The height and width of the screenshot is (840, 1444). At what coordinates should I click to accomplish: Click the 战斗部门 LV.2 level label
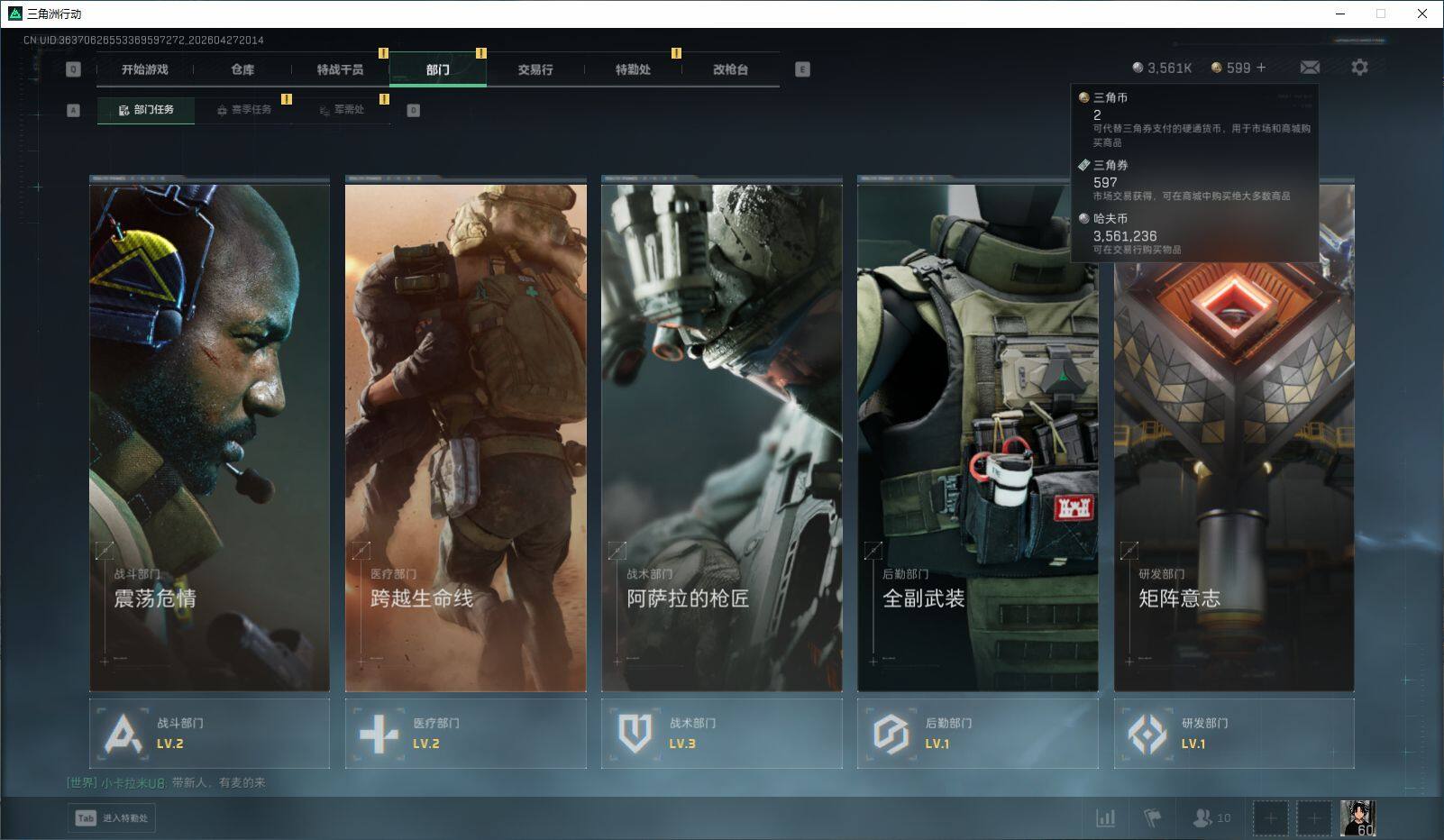(170, 744)
